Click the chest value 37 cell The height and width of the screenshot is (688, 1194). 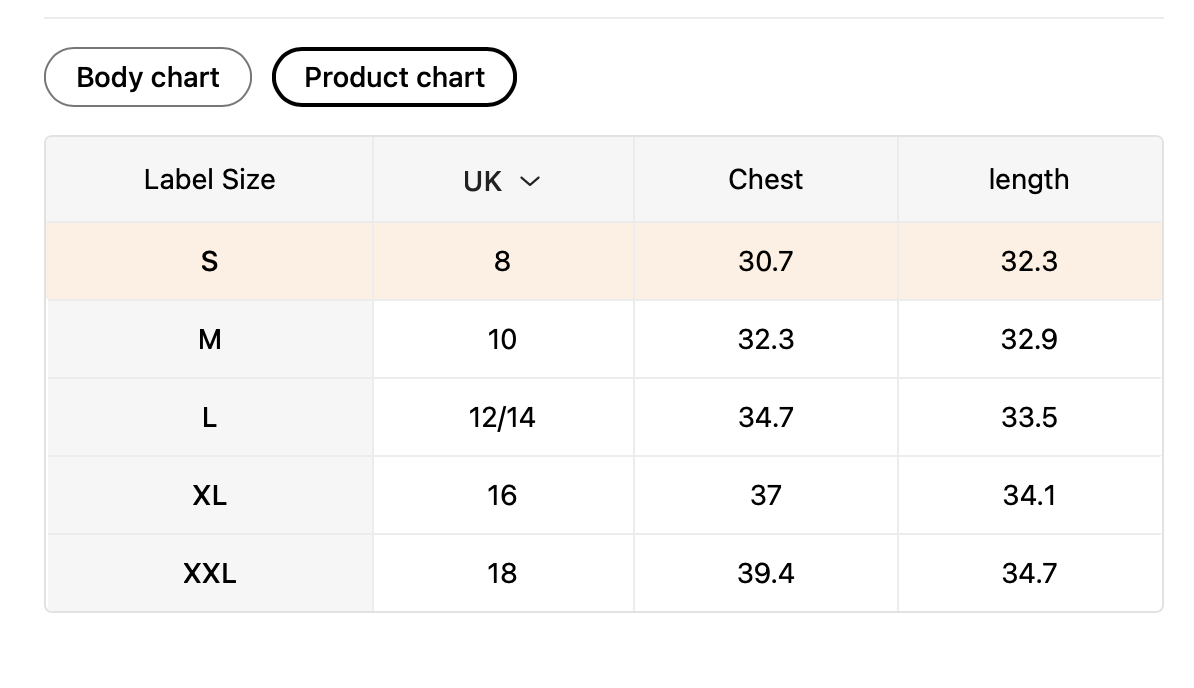[x=765, y=496]
